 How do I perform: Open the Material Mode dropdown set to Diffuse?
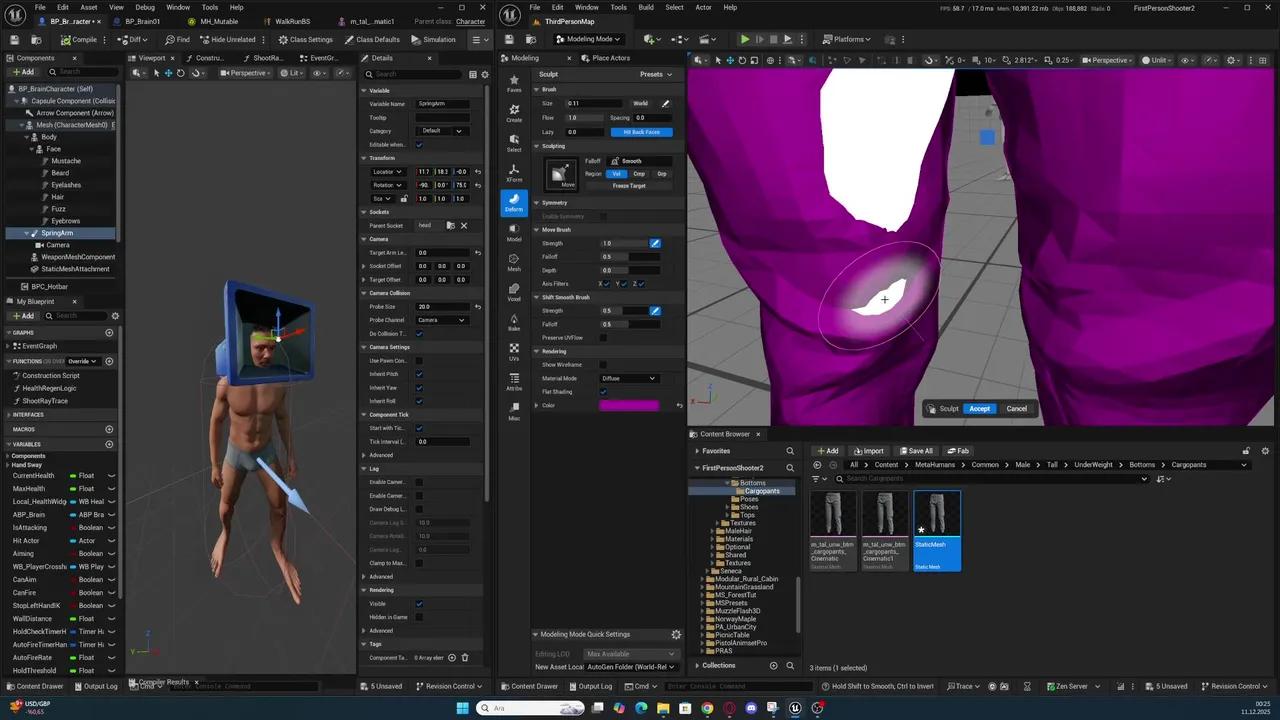pyautogui.click(x=628, y=378)
